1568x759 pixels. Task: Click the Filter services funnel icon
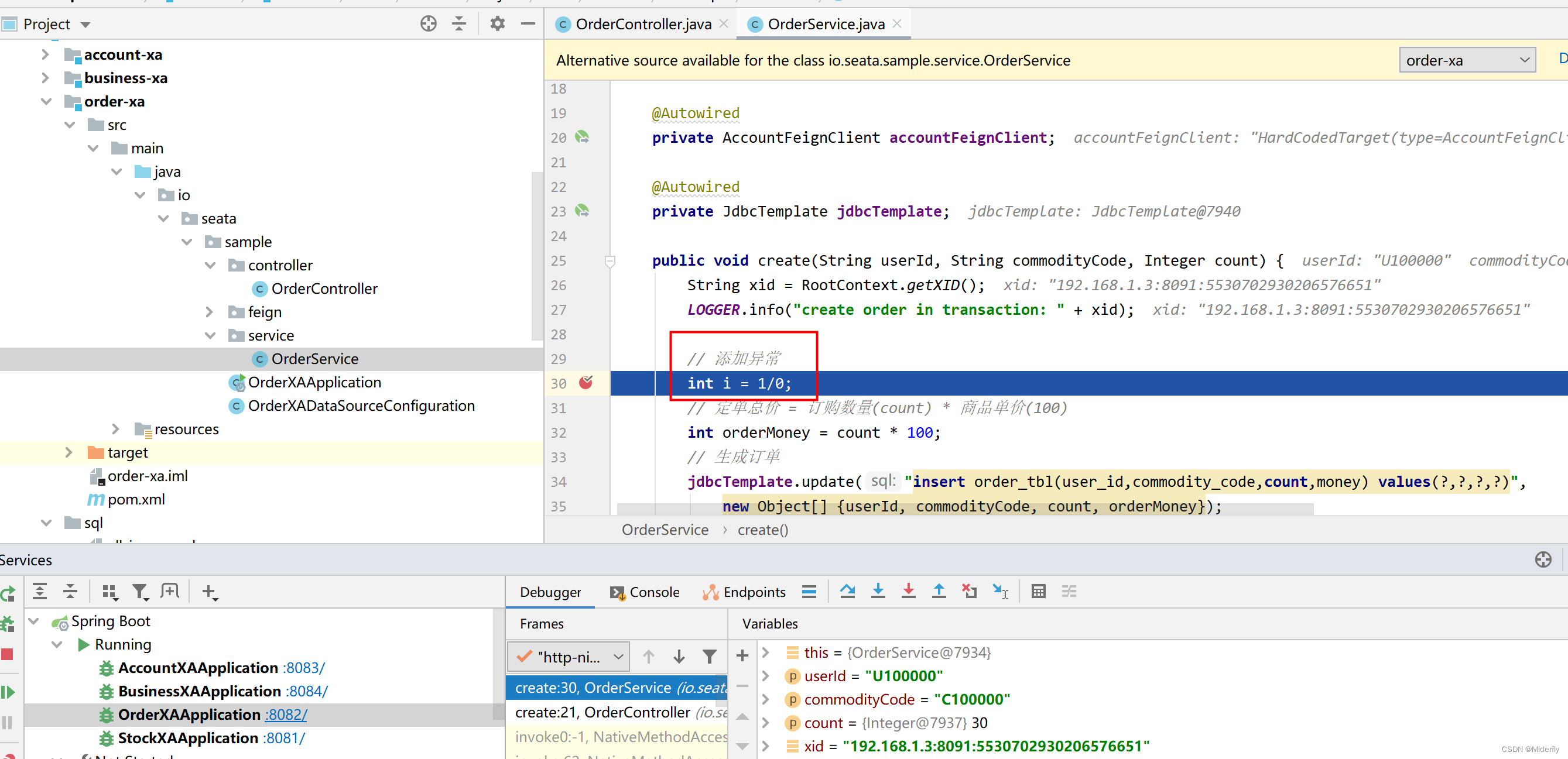click(139, 591)
